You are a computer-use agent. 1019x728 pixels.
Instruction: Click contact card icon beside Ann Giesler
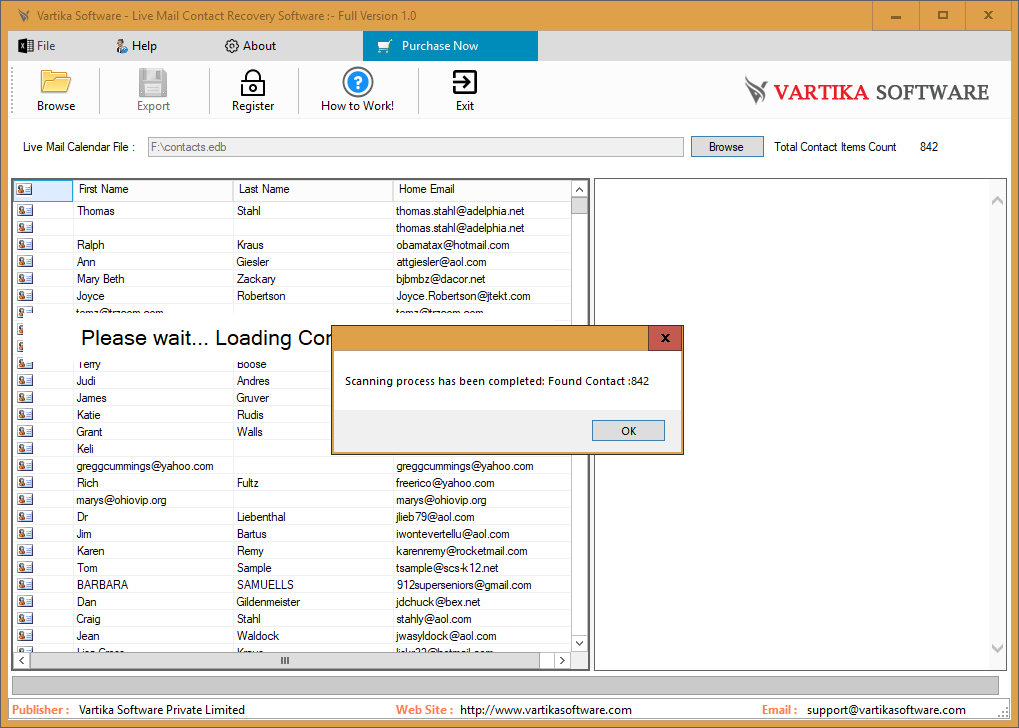[25, 261]
